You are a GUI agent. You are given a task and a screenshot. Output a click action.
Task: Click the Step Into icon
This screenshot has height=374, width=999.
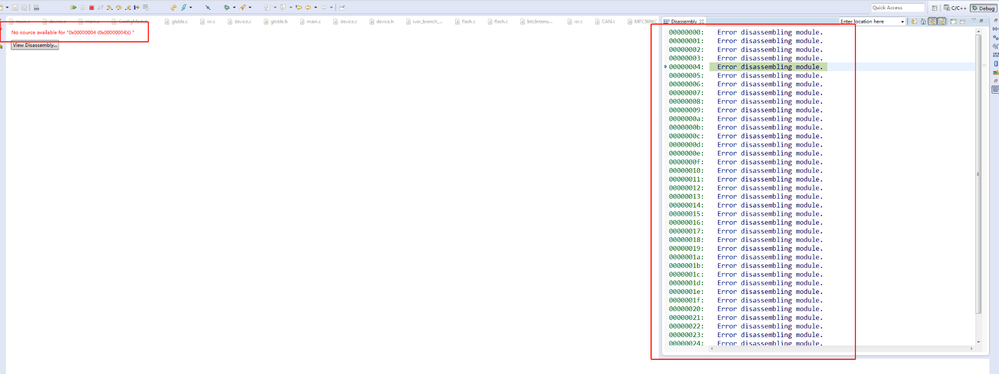point(110,8)
